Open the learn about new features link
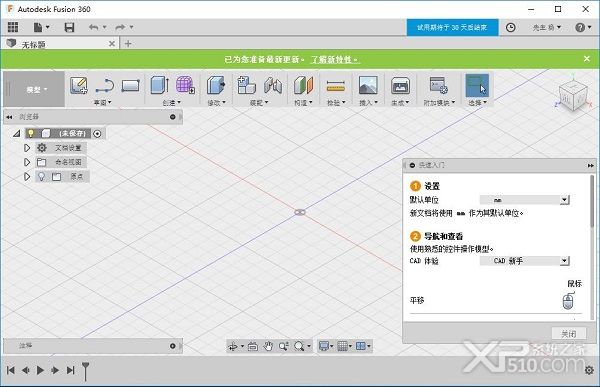The width and height of the screenshot is (600, 387). coord(335,60)
